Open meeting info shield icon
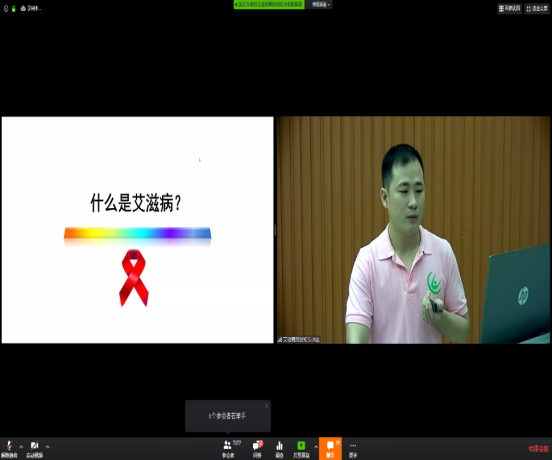Viewport: 552px width, 460px height. coord(6,8)
